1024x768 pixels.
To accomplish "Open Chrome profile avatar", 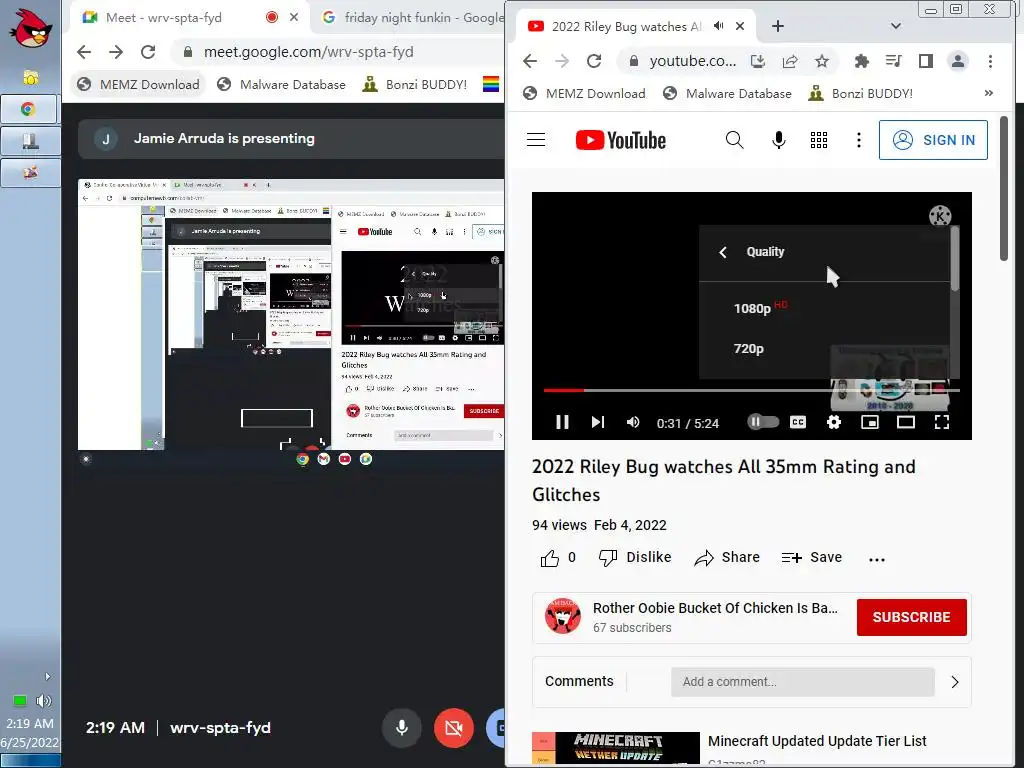I will click(957, 61).
